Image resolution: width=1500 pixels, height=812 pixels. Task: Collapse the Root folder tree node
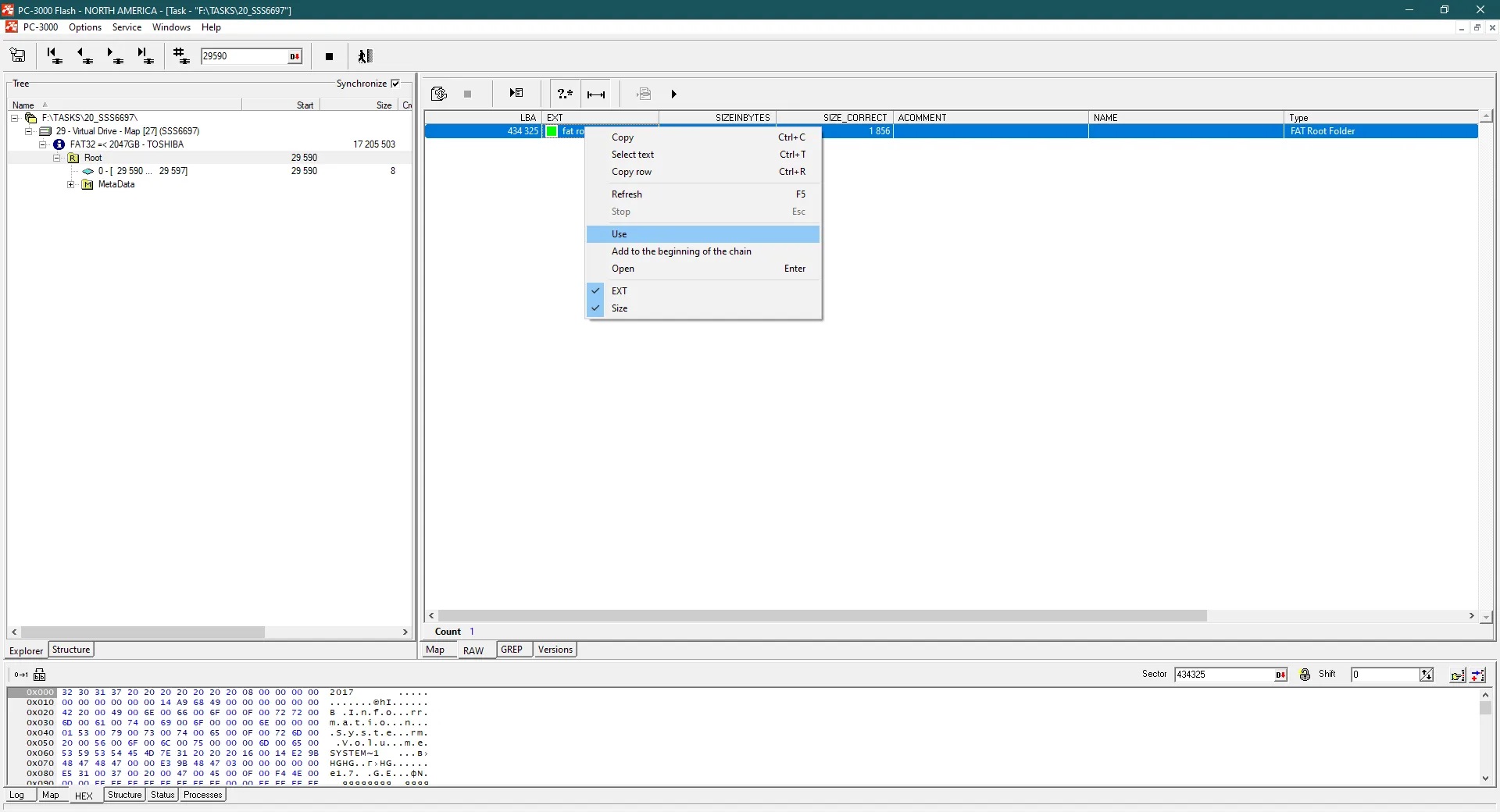coord(57,158)
